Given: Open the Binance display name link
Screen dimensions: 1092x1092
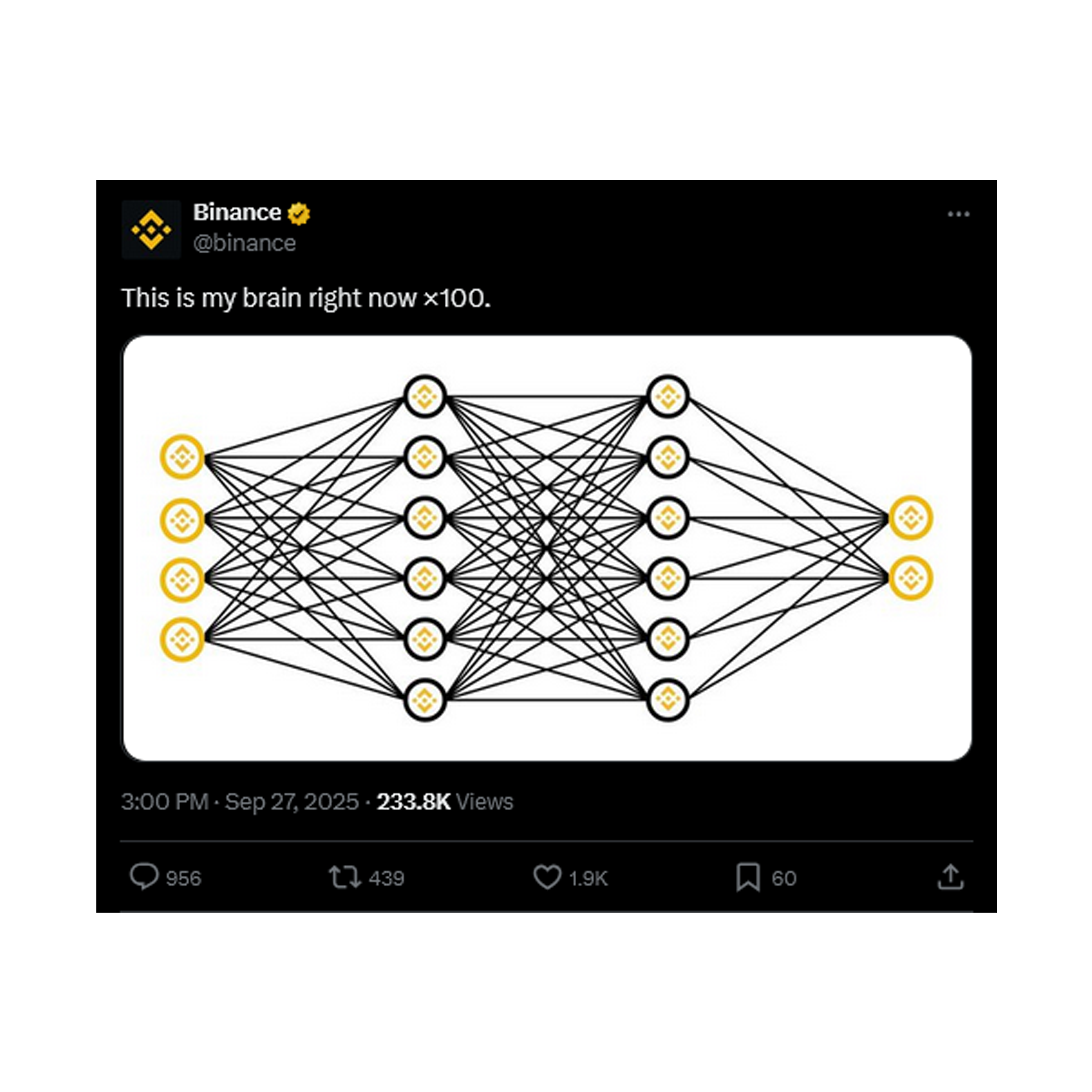Looking at the screenshot, I should pos(237,213).
